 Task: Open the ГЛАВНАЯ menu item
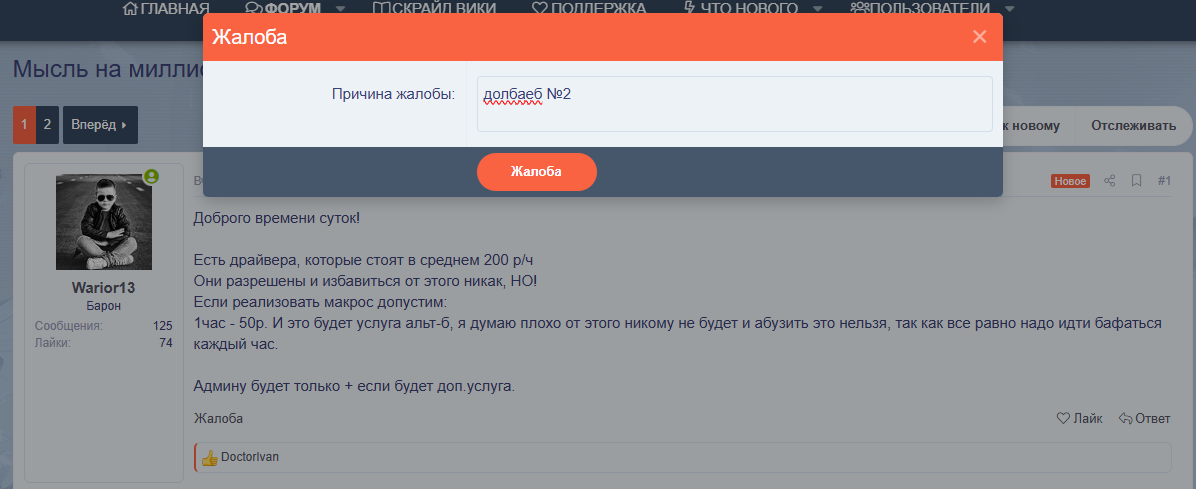tap(158, 9)
